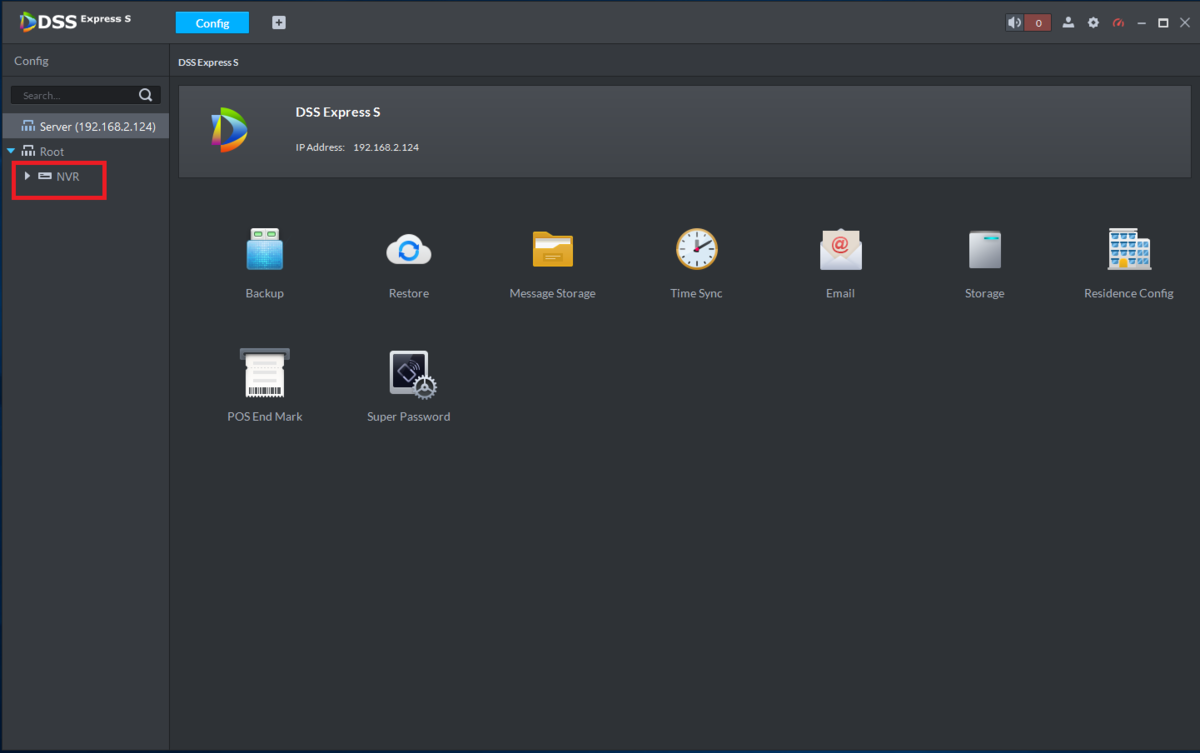Maximize the DSS Express window

point(1163,22)
